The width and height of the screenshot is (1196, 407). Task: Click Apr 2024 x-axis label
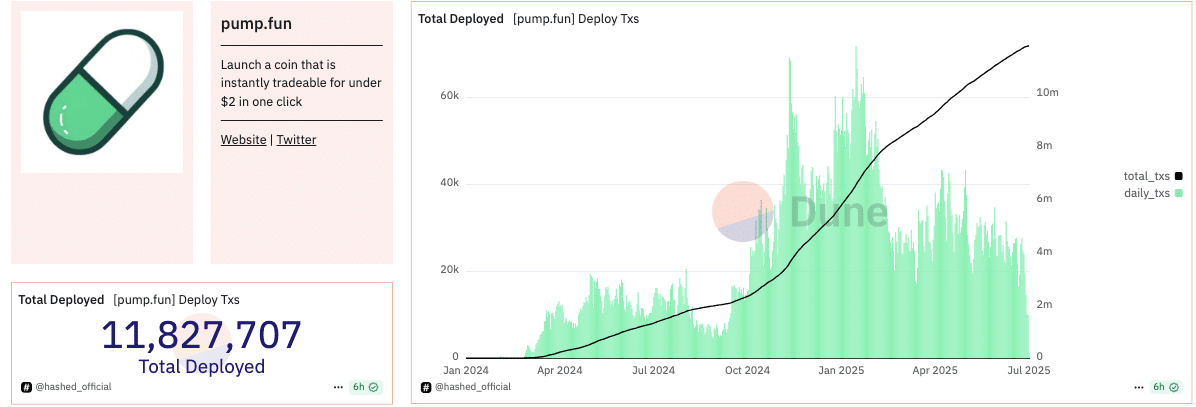560,371
